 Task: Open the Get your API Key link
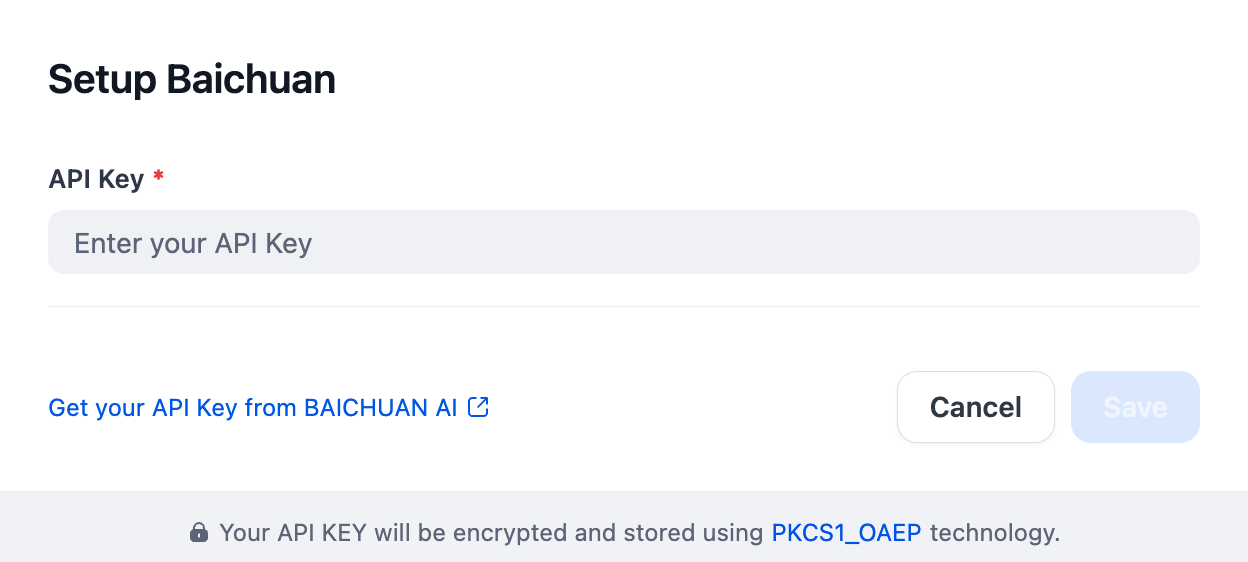point(253,408)
